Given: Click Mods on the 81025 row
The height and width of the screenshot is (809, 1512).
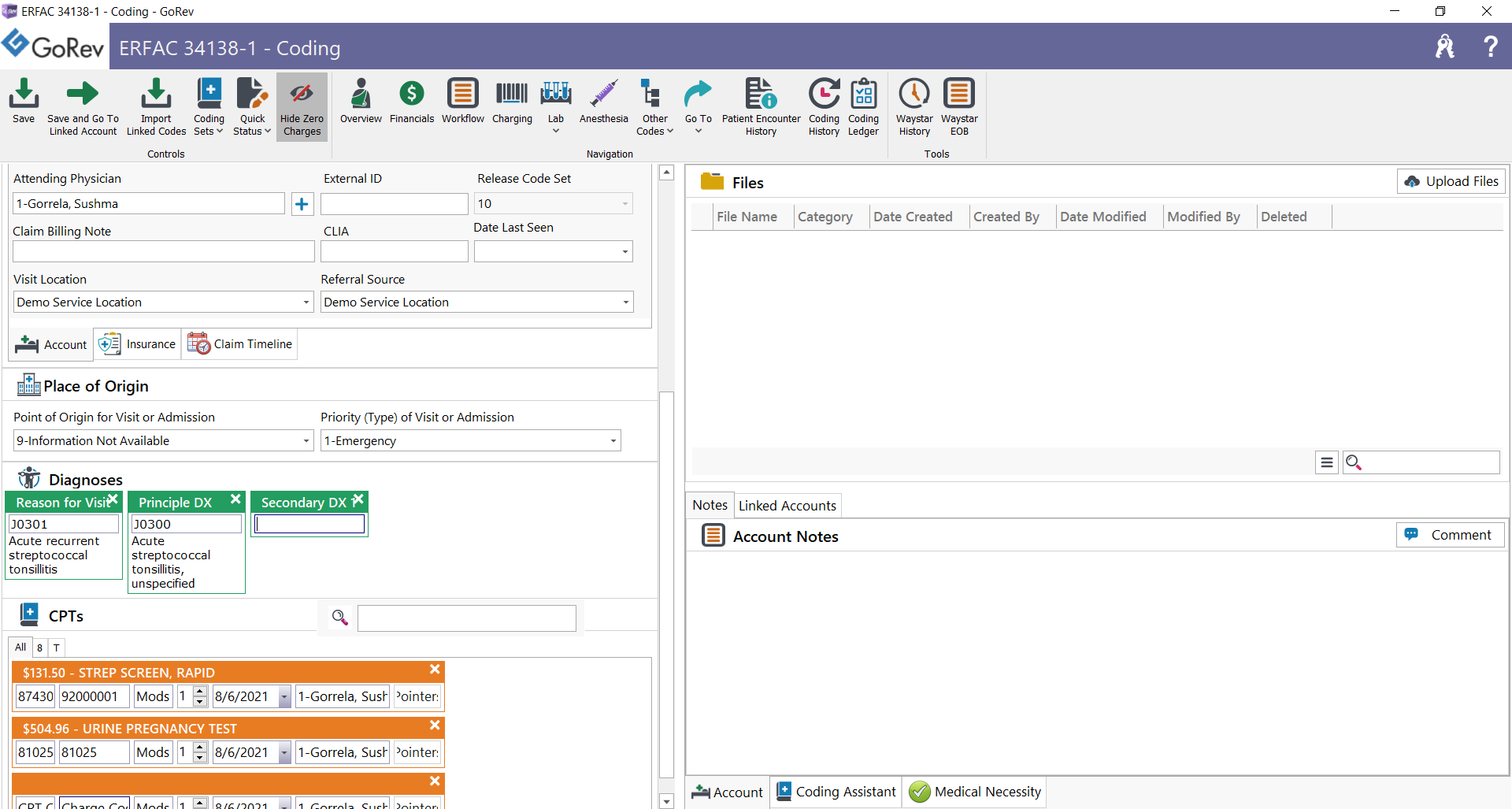Looking at the screenshot, I should click(153, 752).
